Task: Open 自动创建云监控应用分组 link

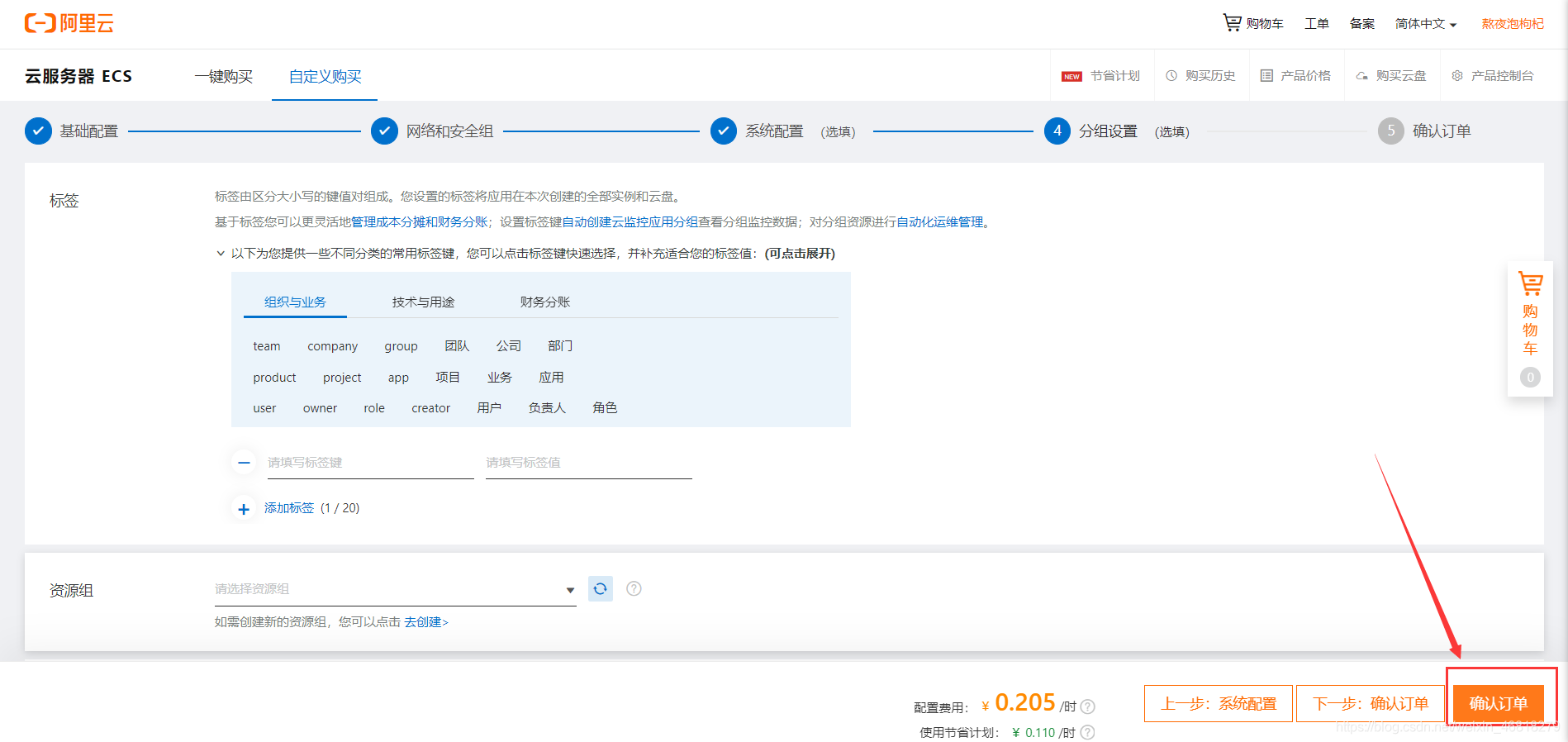Action: (630, 222)
